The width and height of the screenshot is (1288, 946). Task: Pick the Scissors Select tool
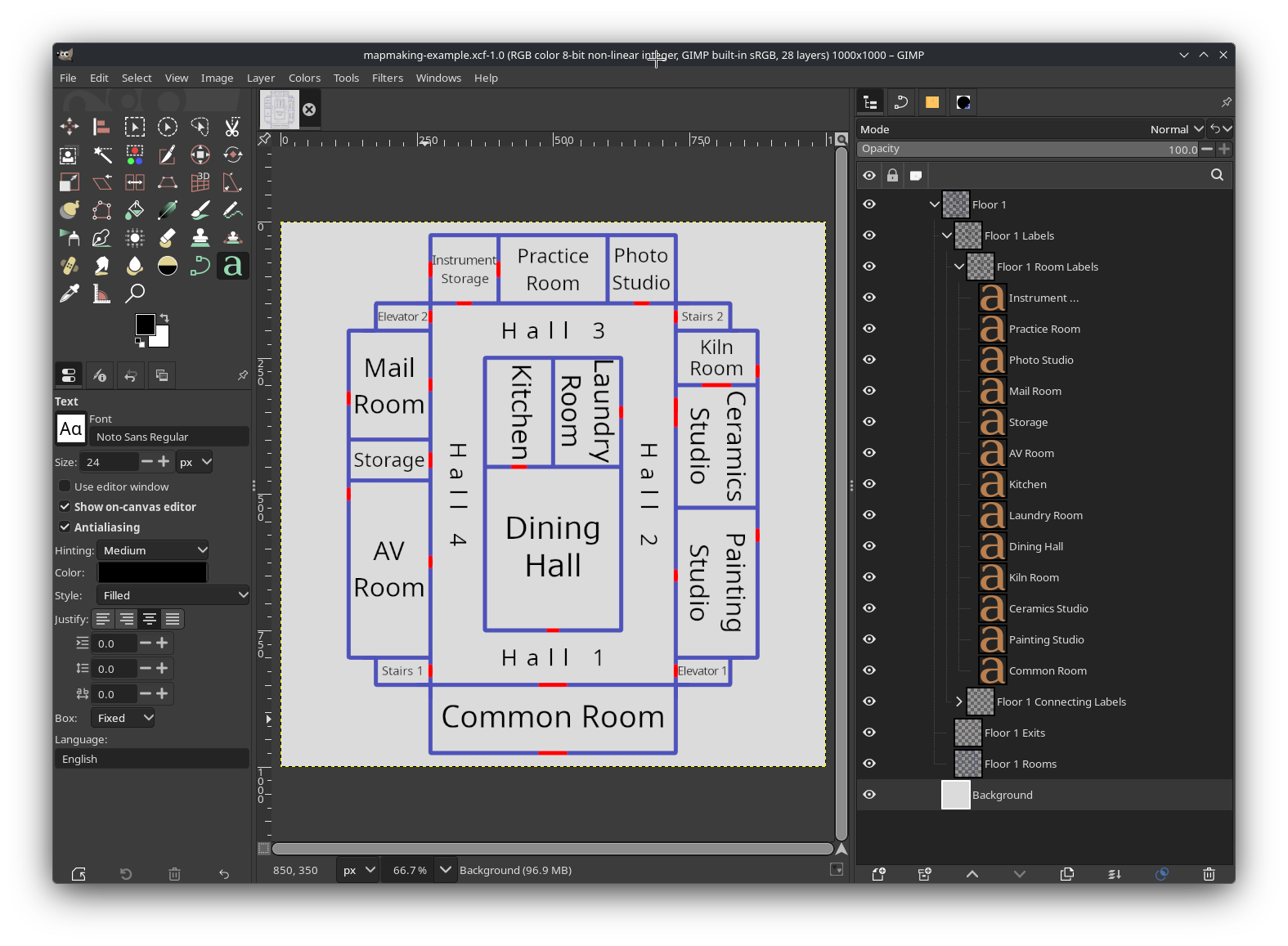pos(233,127)
